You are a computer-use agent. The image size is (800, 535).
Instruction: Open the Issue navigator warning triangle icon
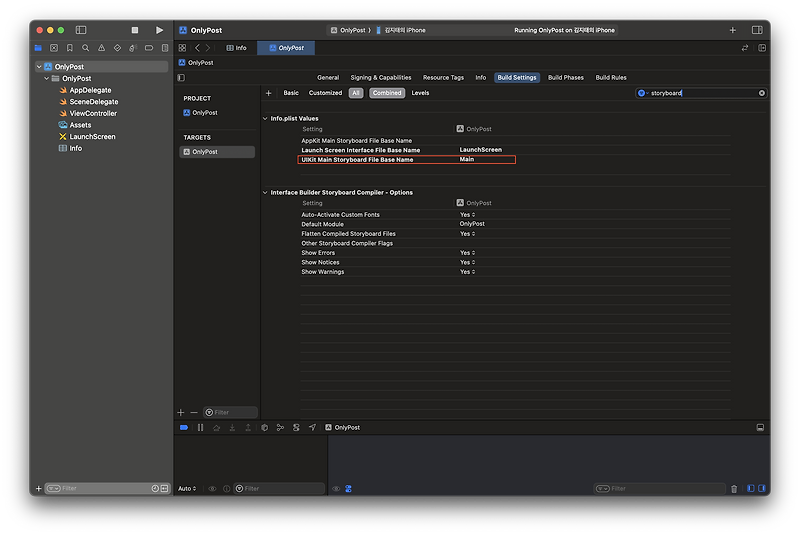(x=101, y=48)
